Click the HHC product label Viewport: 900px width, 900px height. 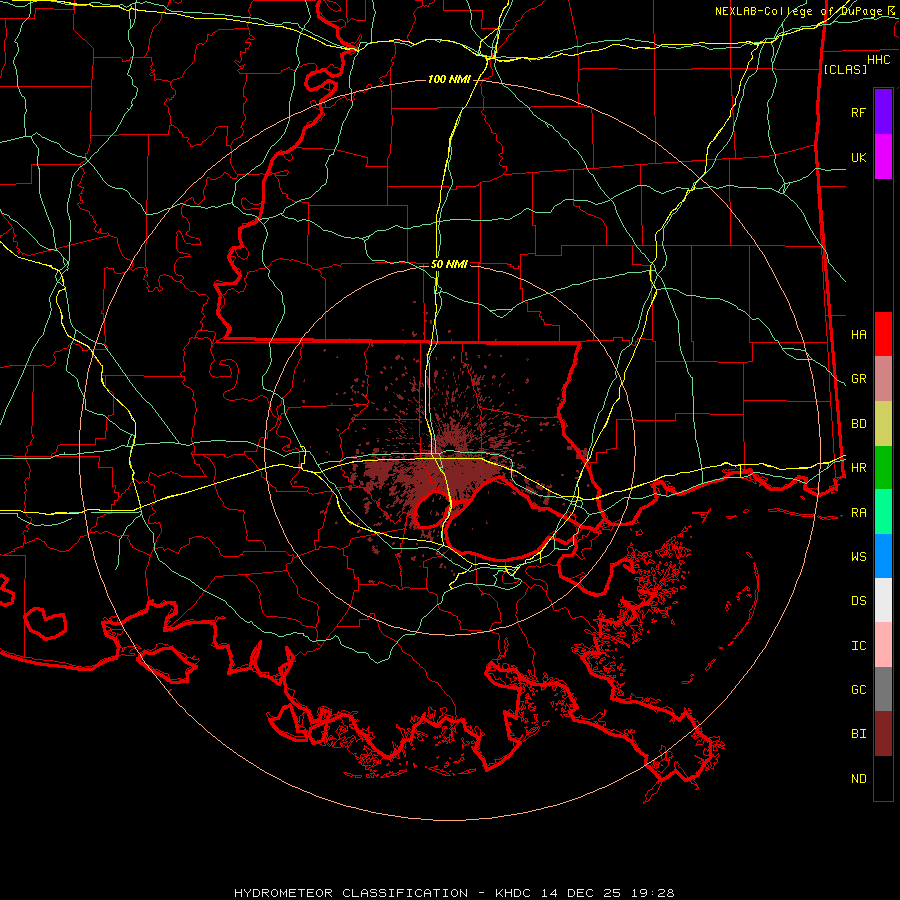coord(878,60)
